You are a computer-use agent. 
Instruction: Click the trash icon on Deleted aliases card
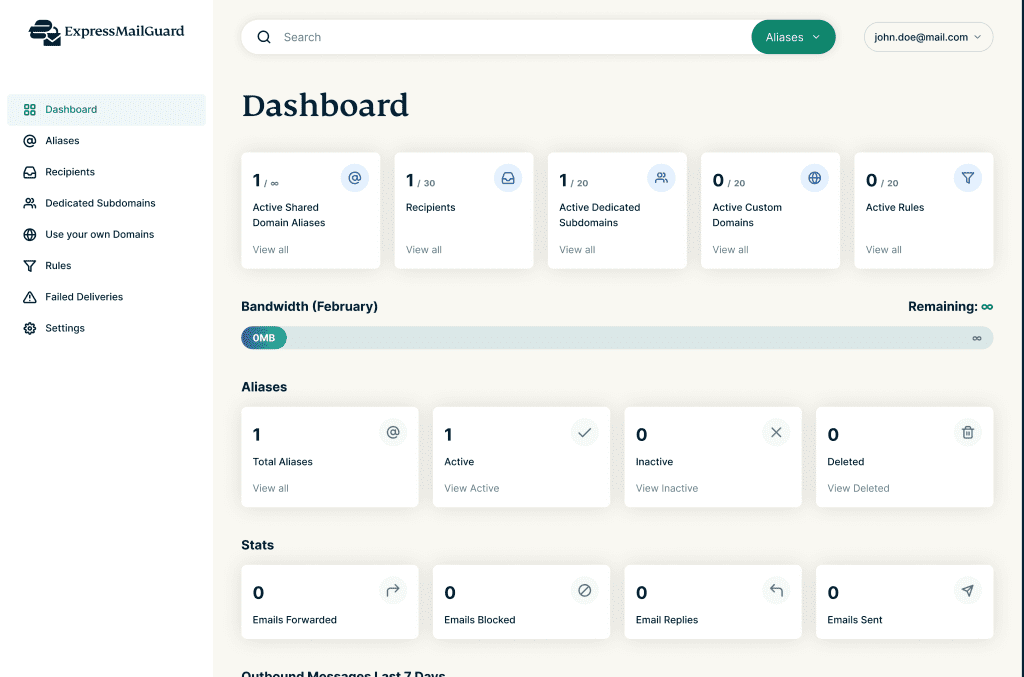(x=967, y=431)
